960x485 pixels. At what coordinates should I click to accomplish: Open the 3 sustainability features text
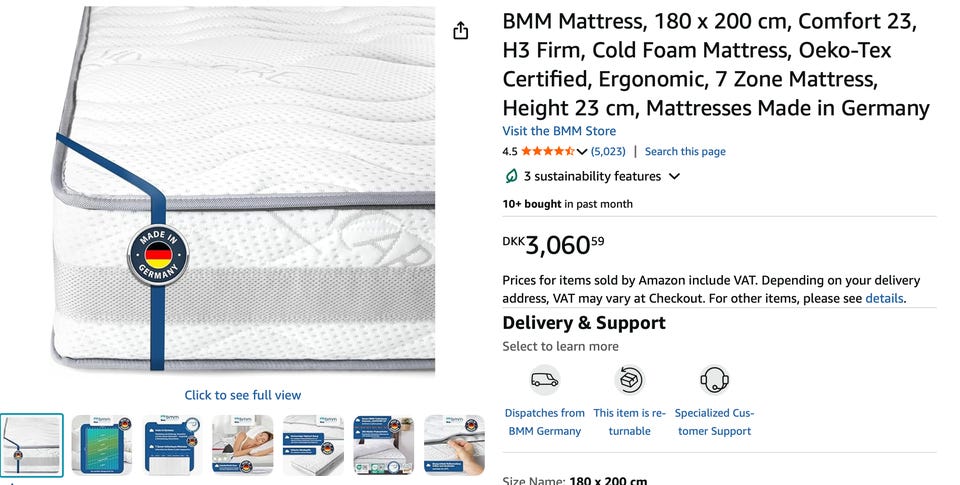[592, 177]
